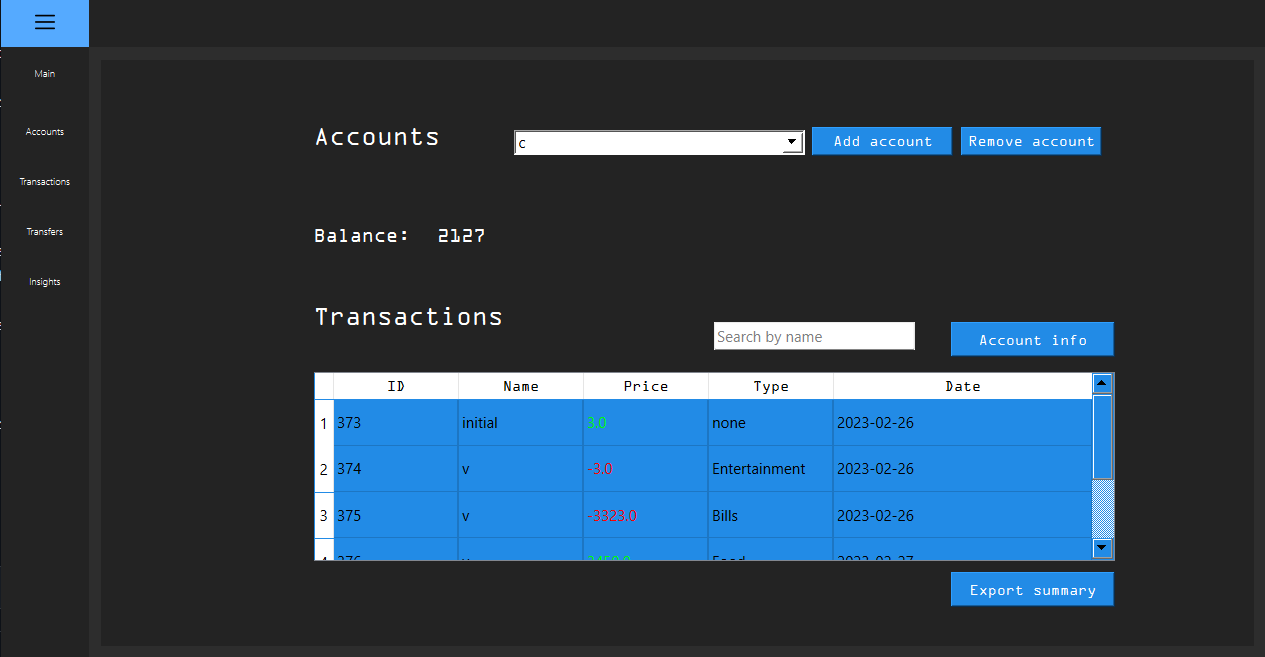Open Account info
Screen dimensions: 1265x657
(x=1031, y=339)
